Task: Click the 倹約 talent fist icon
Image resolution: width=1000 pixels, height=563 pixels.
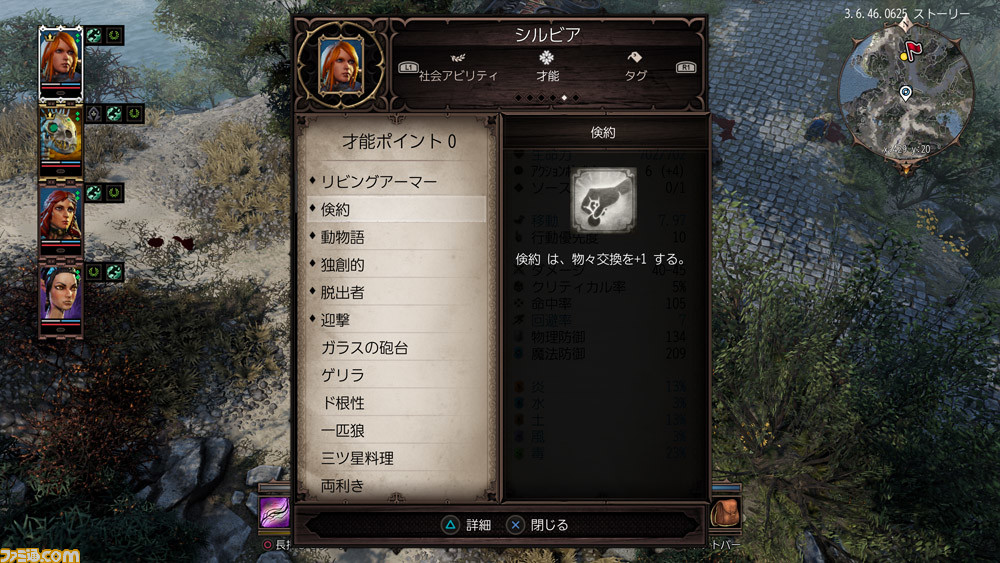Action: 603,200
